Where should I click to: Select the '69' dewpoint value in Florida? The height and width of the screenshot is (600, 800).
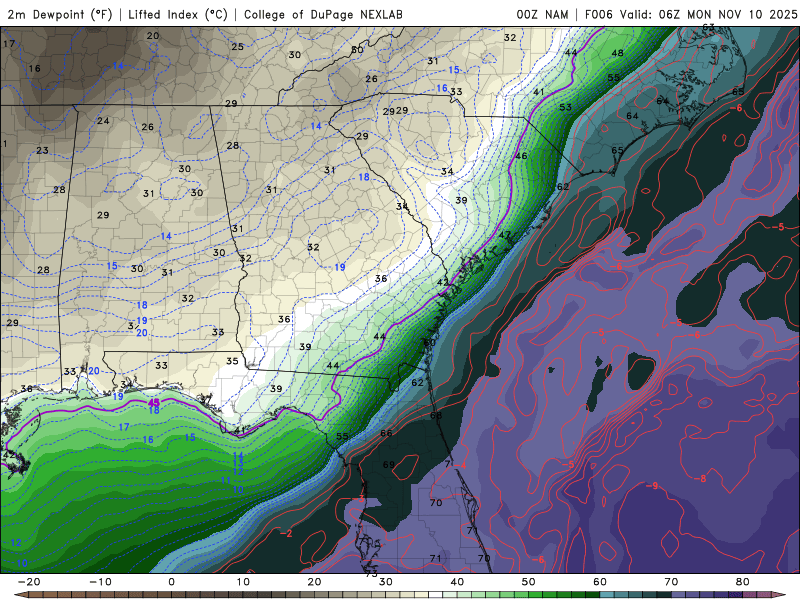(389, 464)
